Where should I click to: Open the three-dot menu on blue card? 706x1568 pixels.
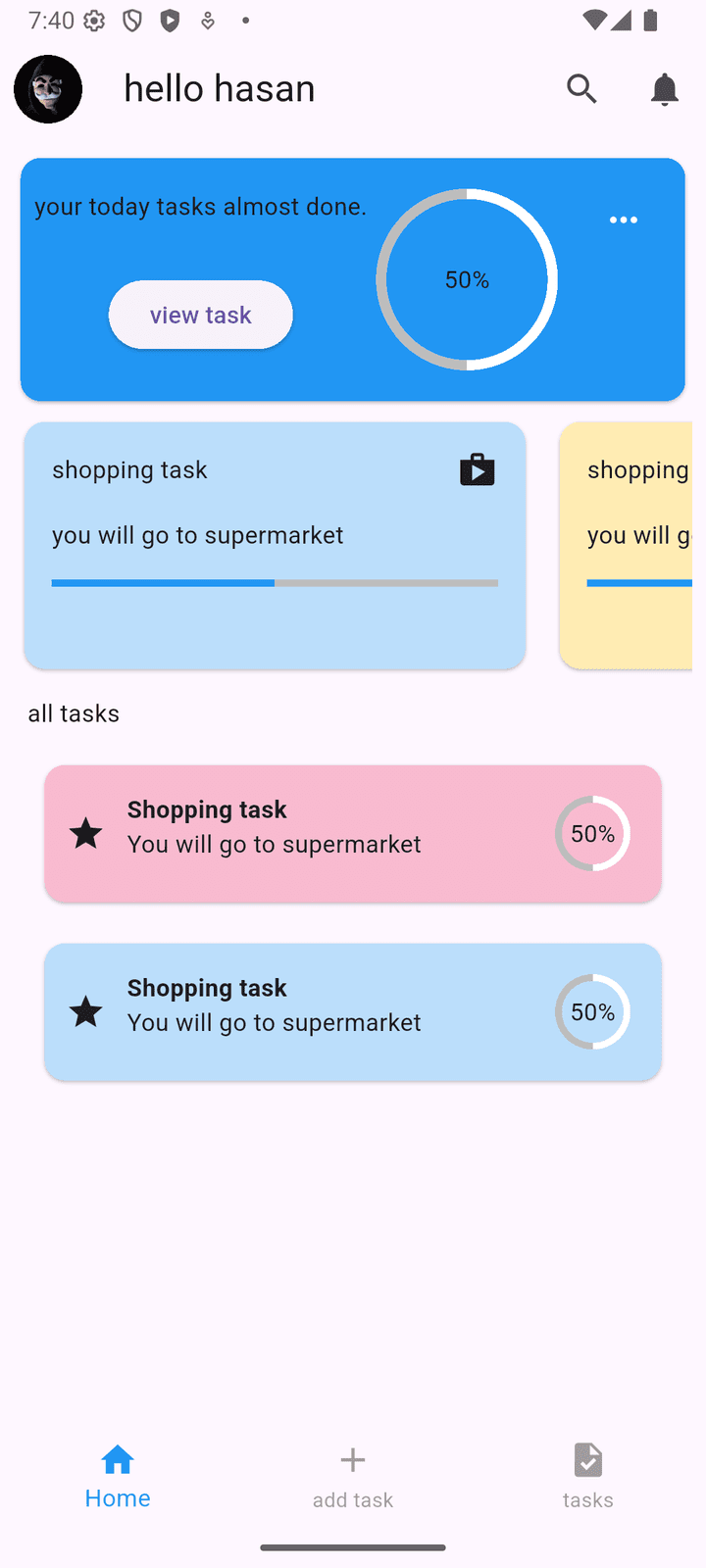624,220
